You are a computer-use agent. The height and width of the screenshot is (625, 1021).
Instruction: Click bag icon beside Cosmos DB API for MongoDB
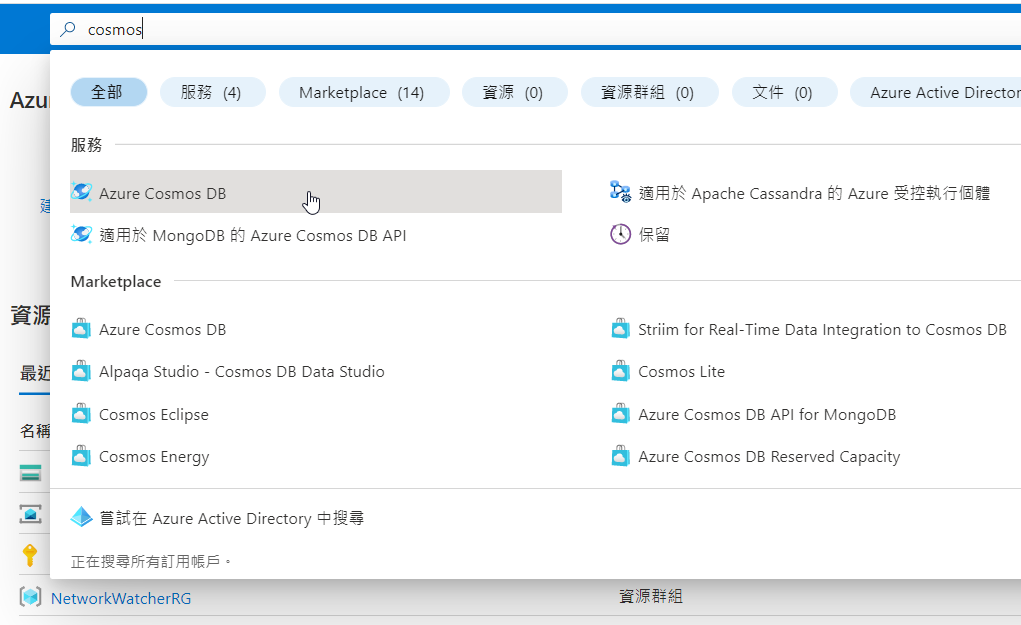coord(621,413)
